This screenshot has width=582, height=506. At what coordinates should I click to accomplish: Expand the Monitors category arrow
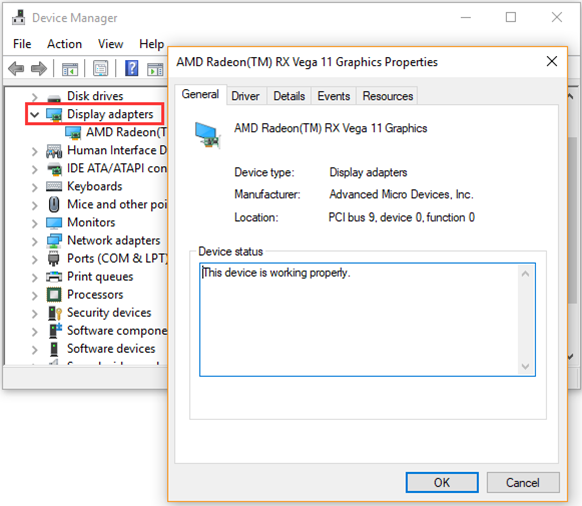pyautogui.click(x=35, y=223)
